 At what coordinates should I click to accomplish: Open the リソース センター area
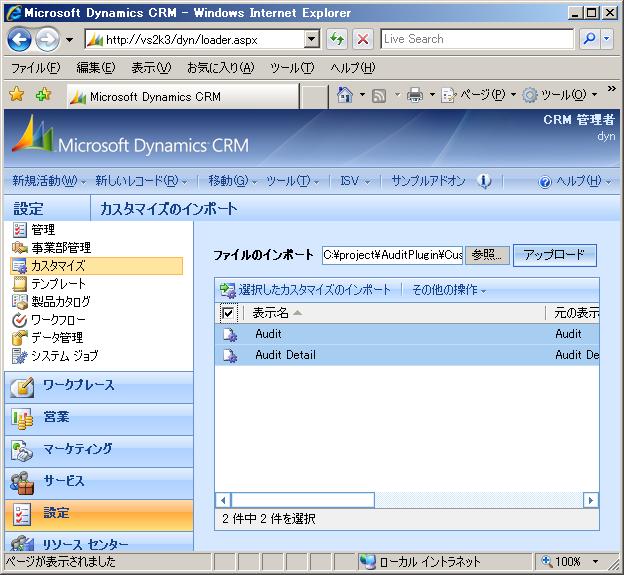pyautogui.click(x=99, y=542)
